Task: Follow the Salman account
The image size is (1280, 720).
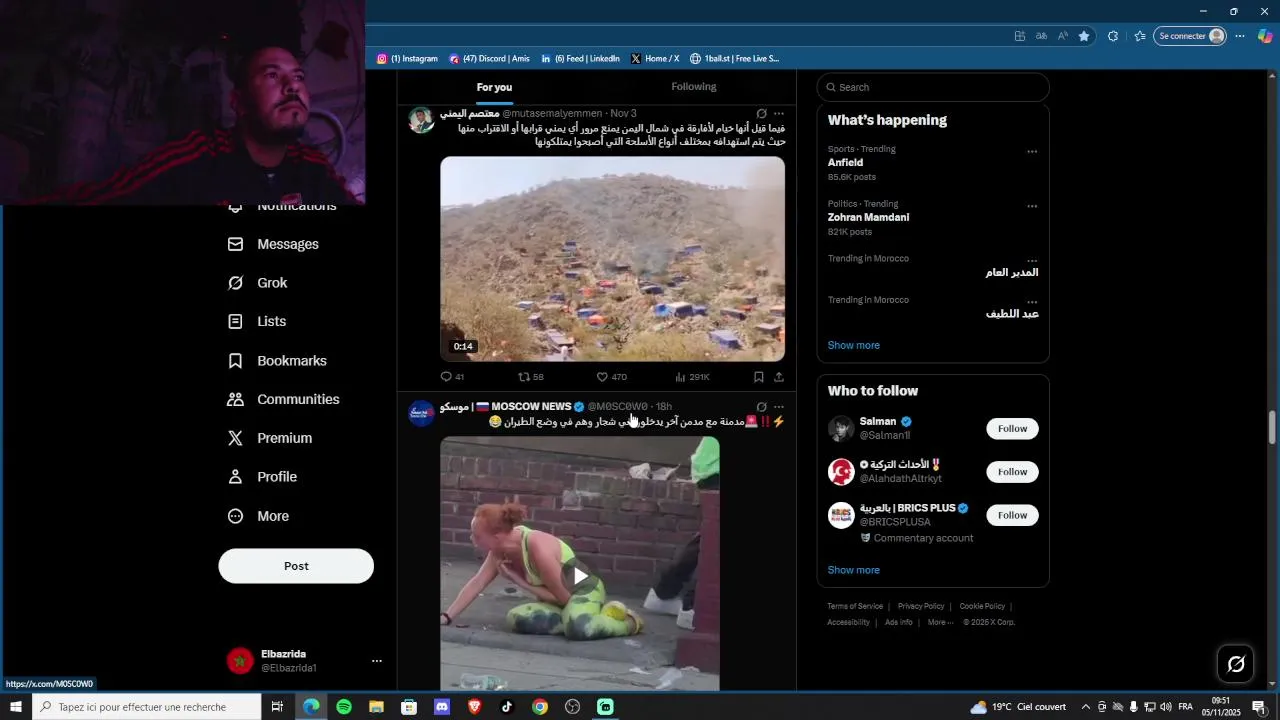Action: 1012,429
